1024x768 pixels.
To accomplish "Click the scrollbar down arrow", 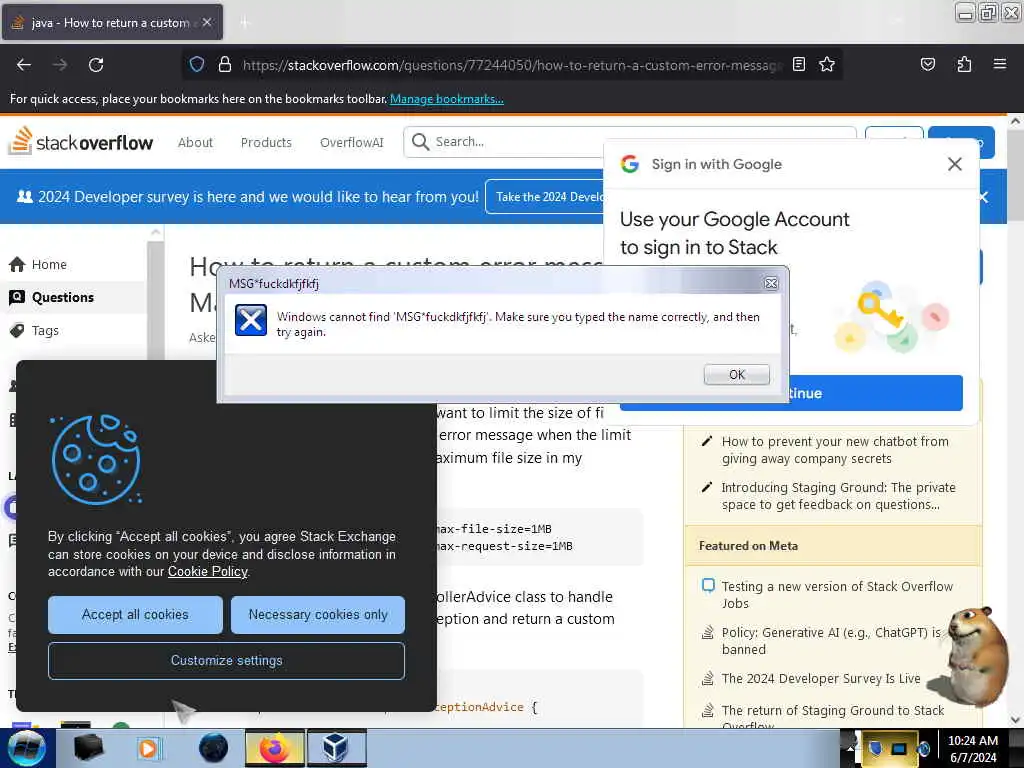I will [1015, 719].
